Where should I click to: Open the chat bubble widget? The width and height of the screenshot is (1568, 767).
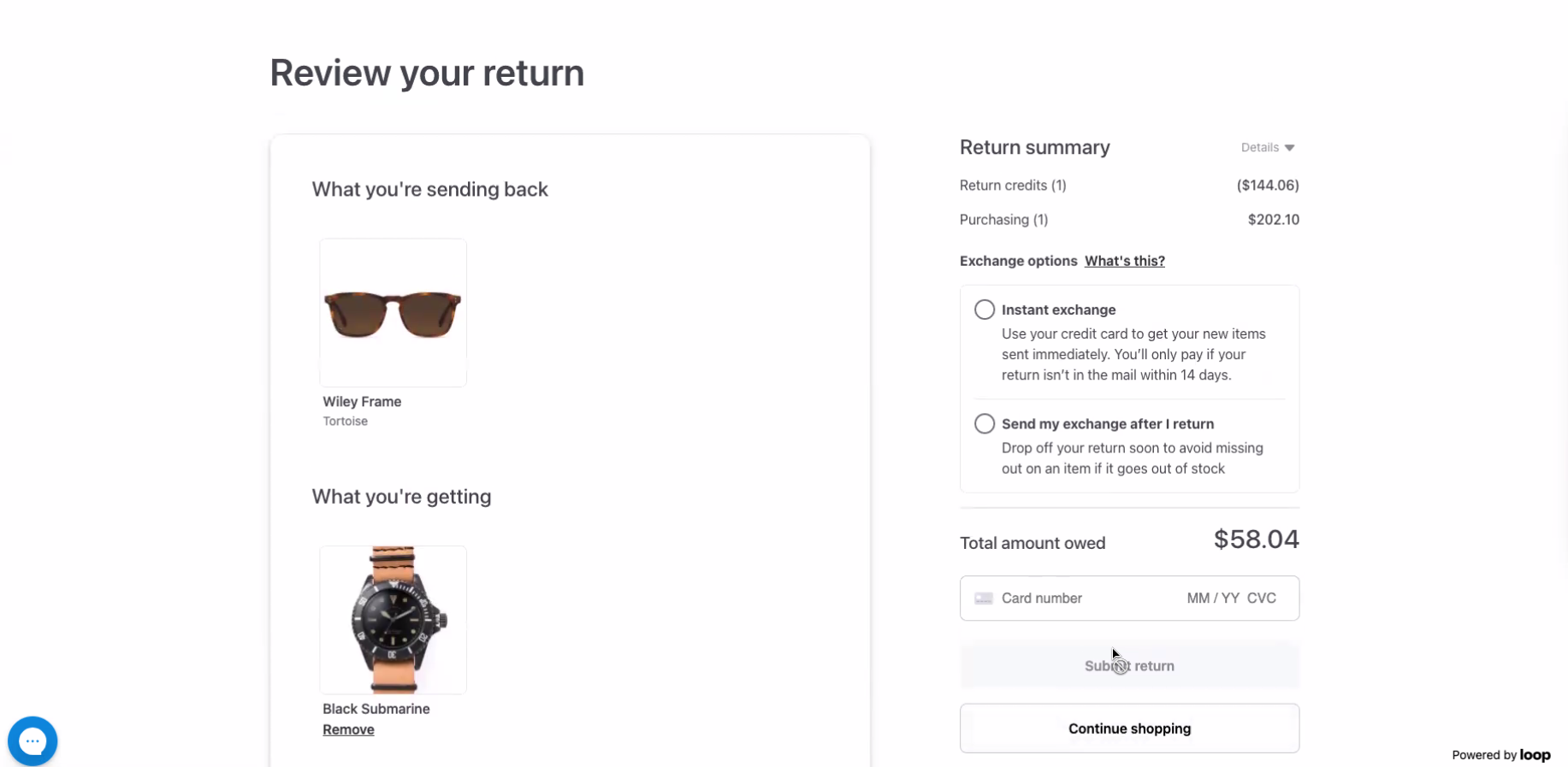point(33,740)
